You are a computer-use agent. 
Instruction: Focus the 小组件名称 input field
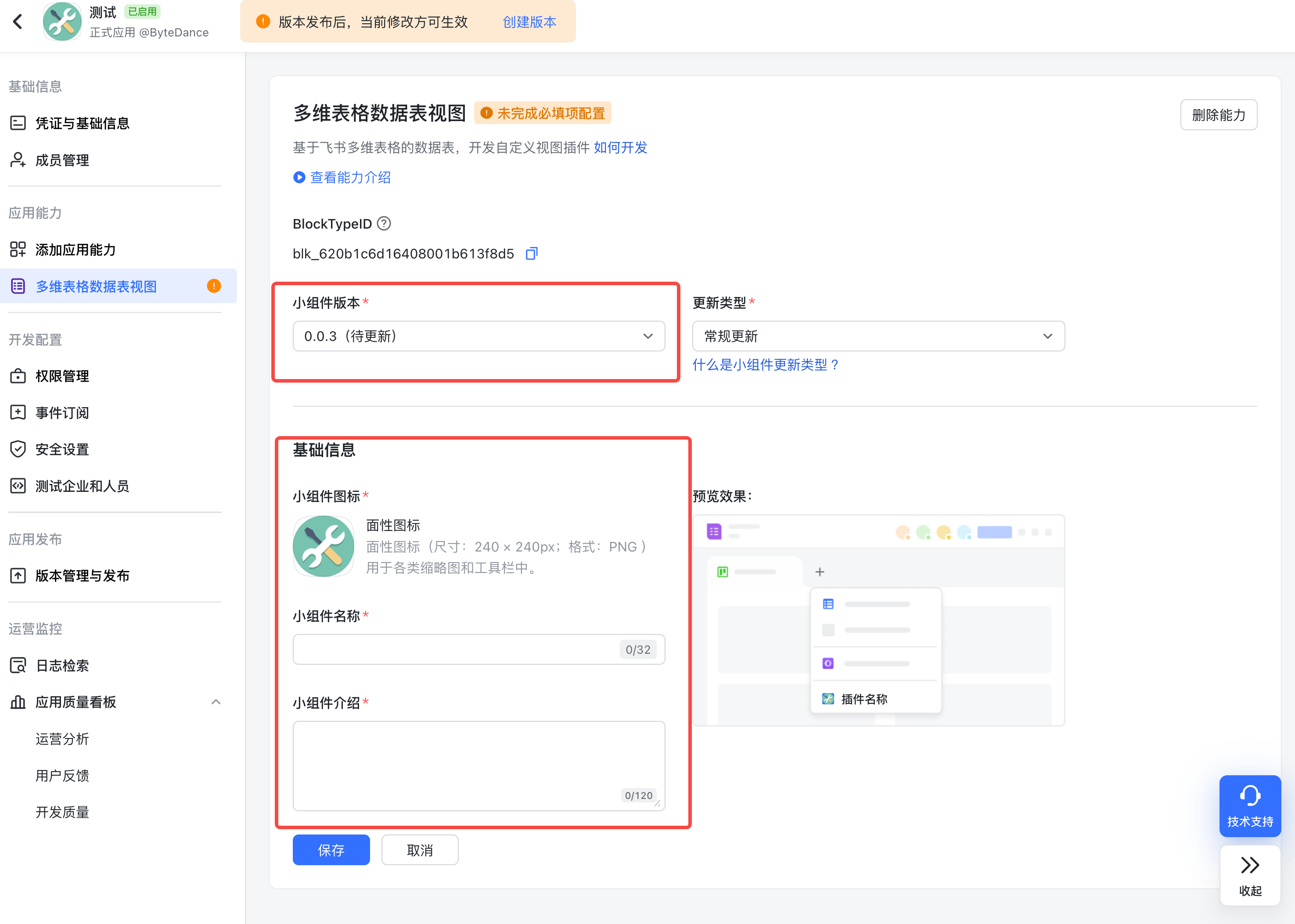tap(455, 649)
